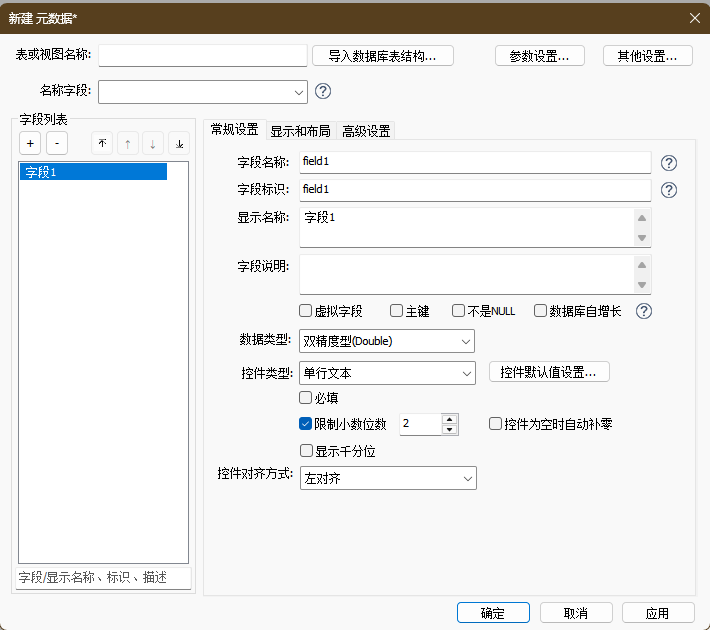Image resolution: width=710 pixels, height=630 pixels.
Task: Click the 表或视图名称 text field
Action: coord(203,55)
